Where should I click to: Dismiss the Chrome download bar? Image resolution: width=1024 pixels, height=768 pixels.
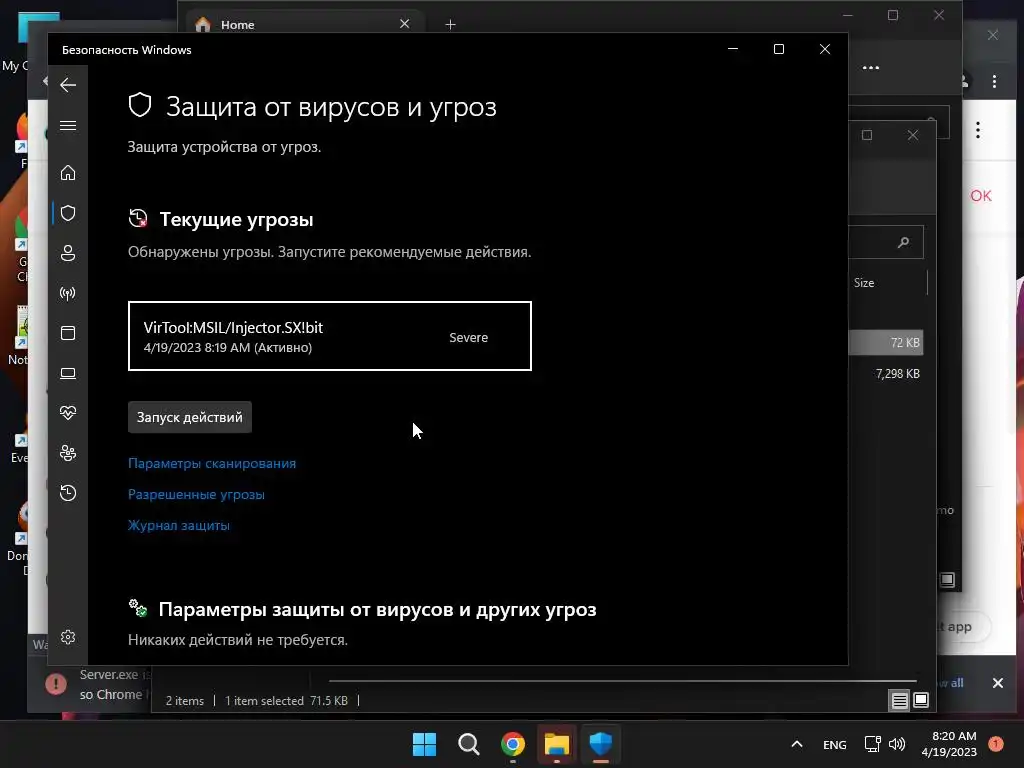coord(998,683)
